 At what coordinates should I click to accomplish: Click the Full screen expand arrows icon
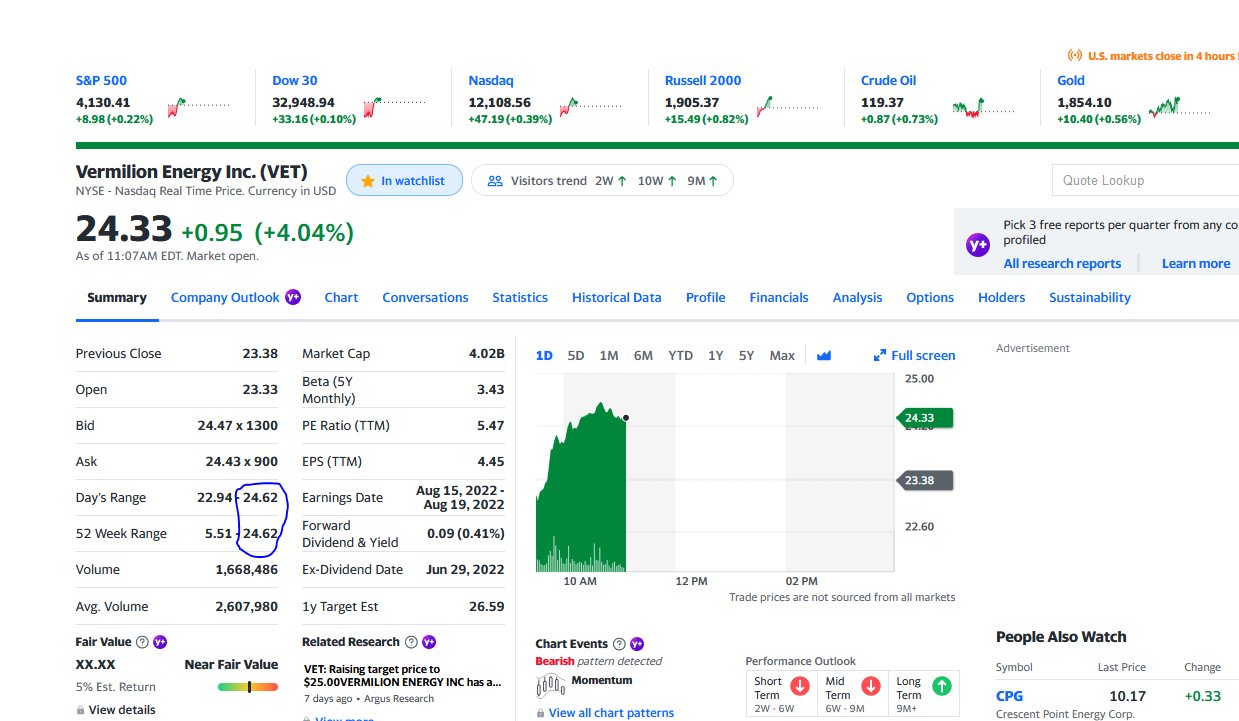click(880, 355)
